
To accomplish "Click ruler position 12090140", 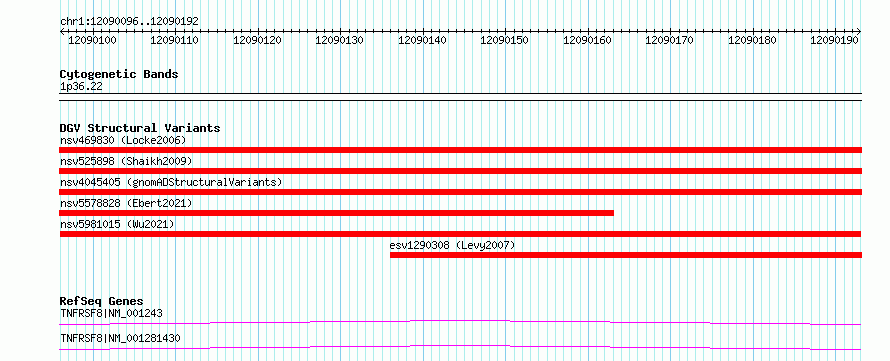I will coord(422,40).
